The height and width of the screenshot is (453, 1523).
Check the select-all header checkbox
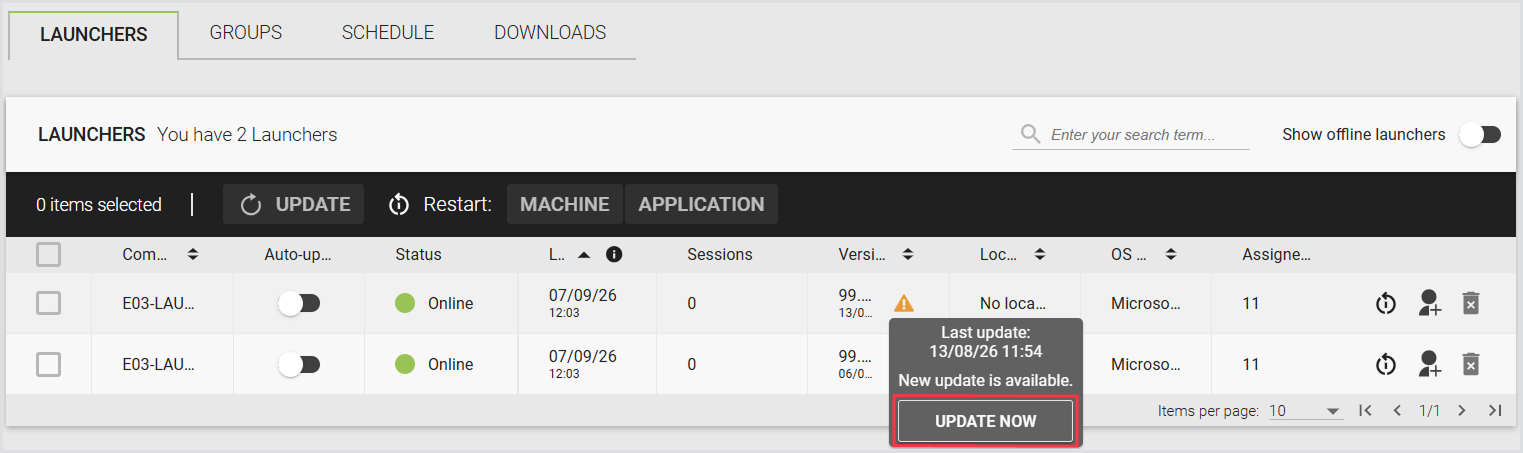tap(48, 255)
